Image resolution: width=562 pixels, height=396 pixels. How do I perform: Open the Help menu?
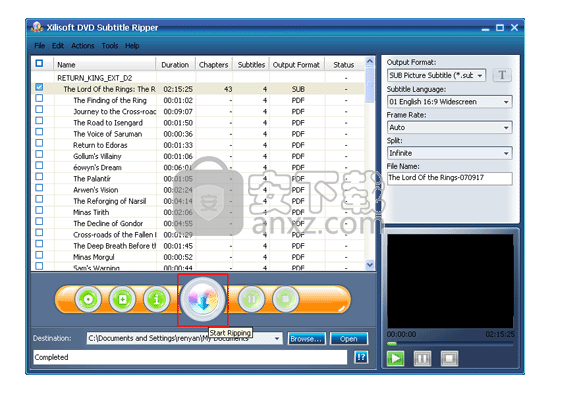pyautogui.click(x=132, y=46)
